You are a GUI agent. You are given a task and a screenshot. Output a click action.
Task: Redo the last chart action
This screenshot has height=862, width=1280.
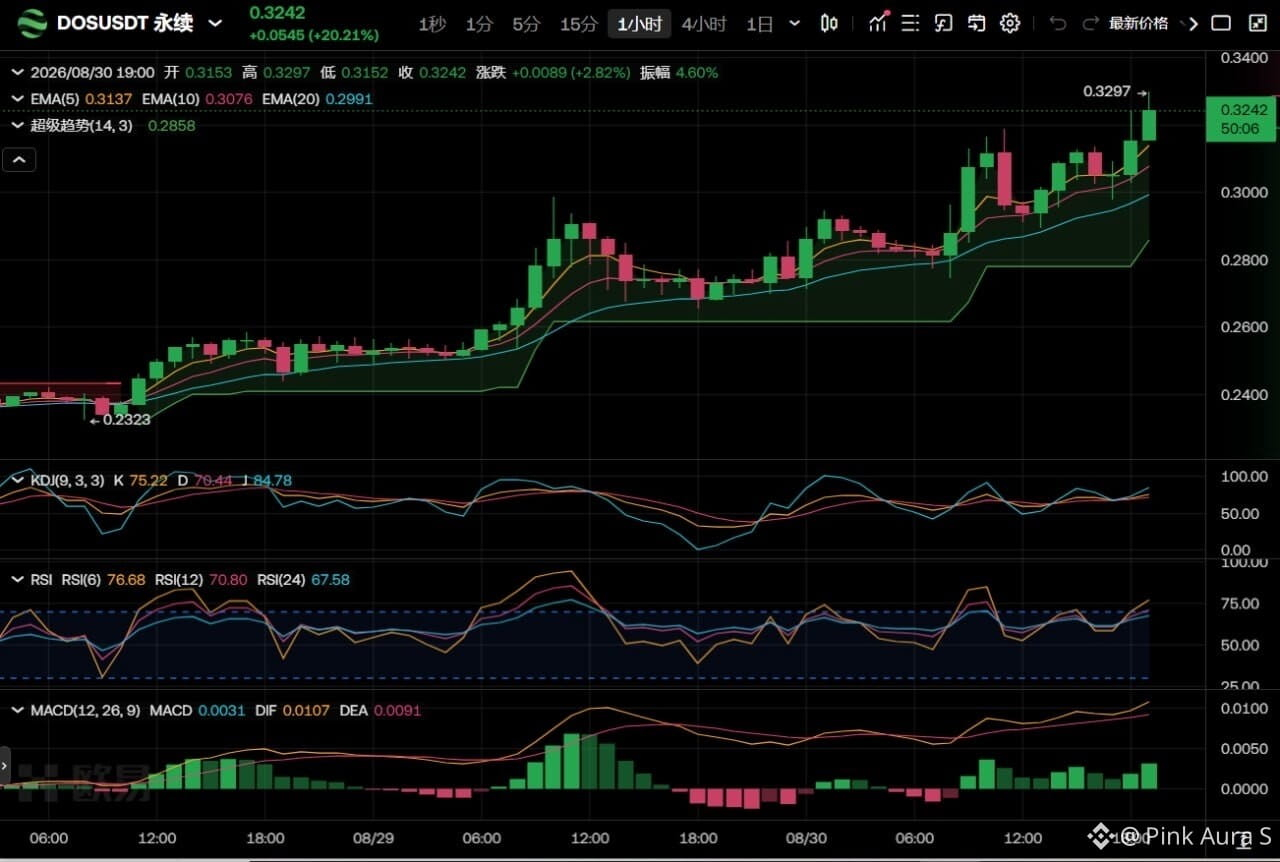1091,23
